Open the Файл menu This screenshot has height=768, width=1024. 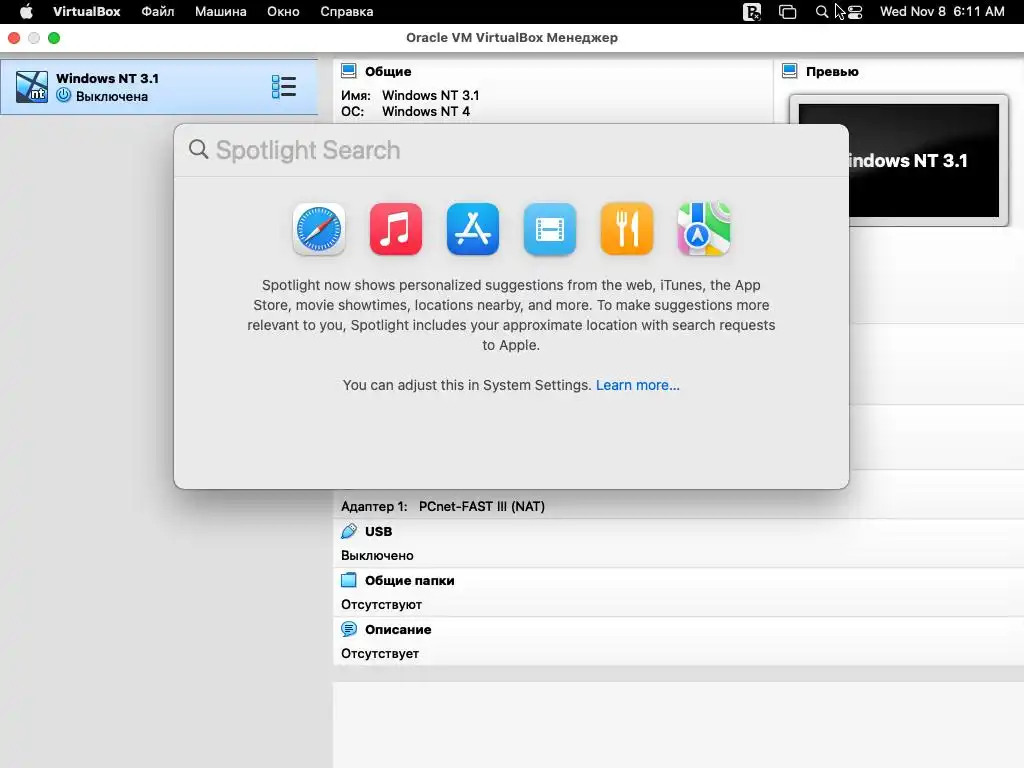tap(158, 12)
